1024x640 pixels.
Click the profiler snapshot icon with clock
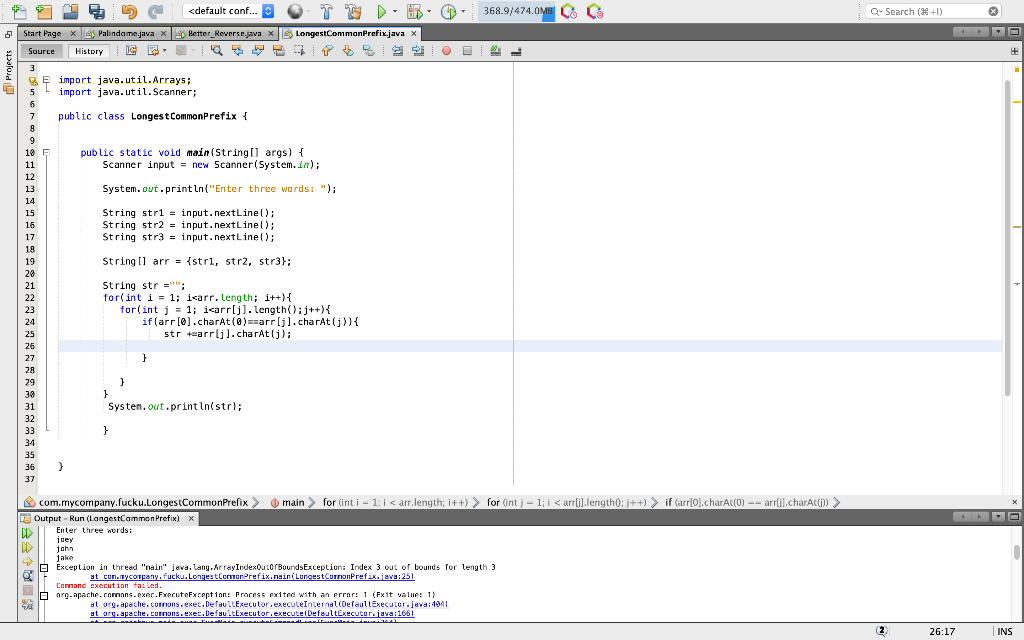(x=569, y=11)
